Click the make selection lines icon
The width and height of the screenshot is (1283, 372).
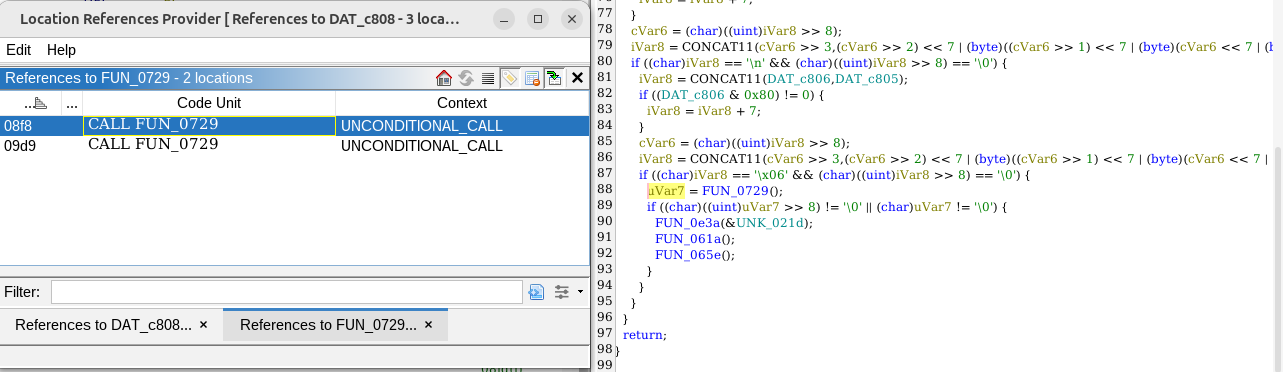point(488,78)
